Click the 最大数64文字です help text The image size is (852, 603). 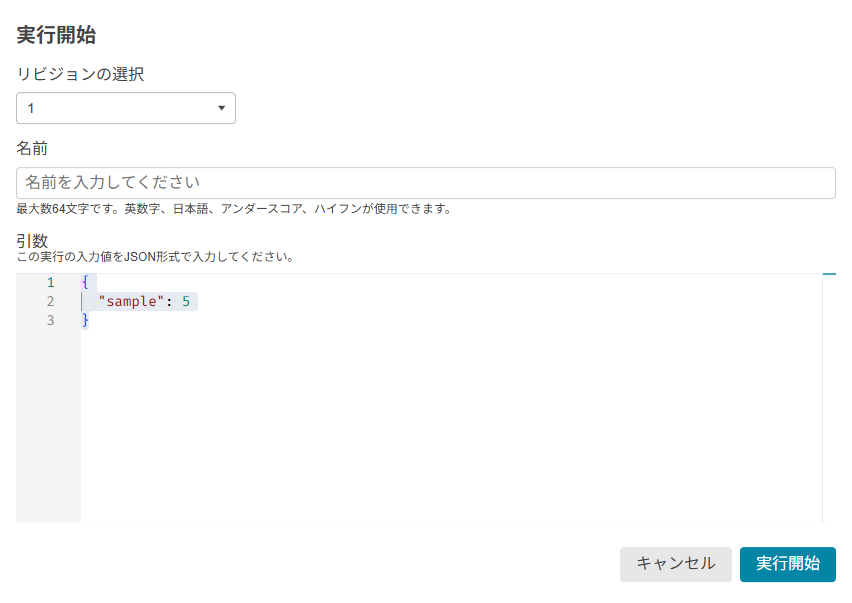(235, 209)
